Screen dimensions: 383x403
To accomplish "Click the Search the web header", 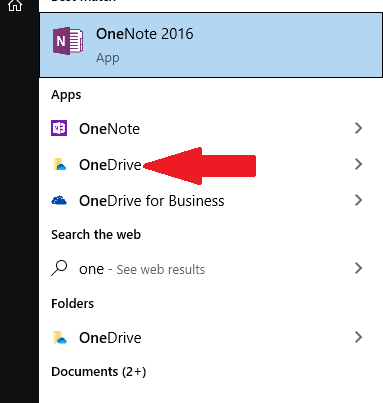I will 96,234.
